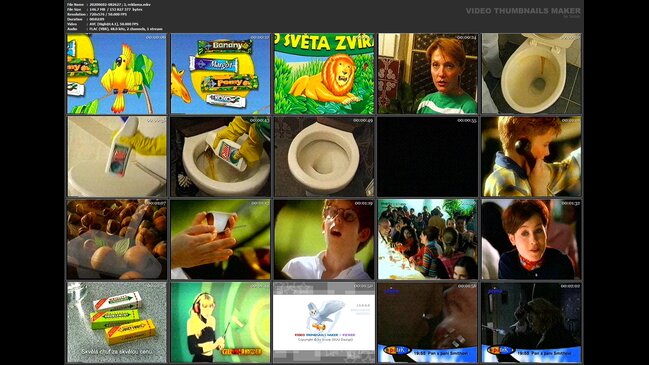Click the File Size info line
The width and height of the screenshot is (649, 365).
(x=105, y=9)
